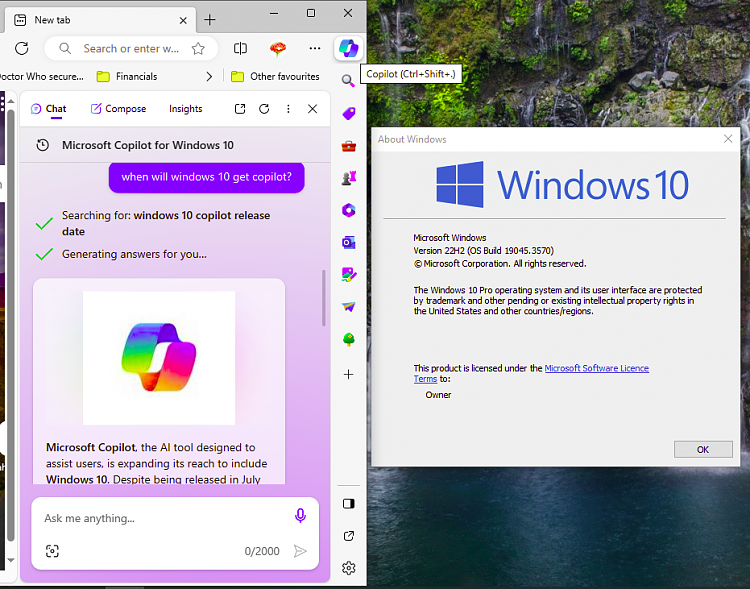
Task: Click the add screenshot icon in chat box
Action: click(x=52, y=551)
